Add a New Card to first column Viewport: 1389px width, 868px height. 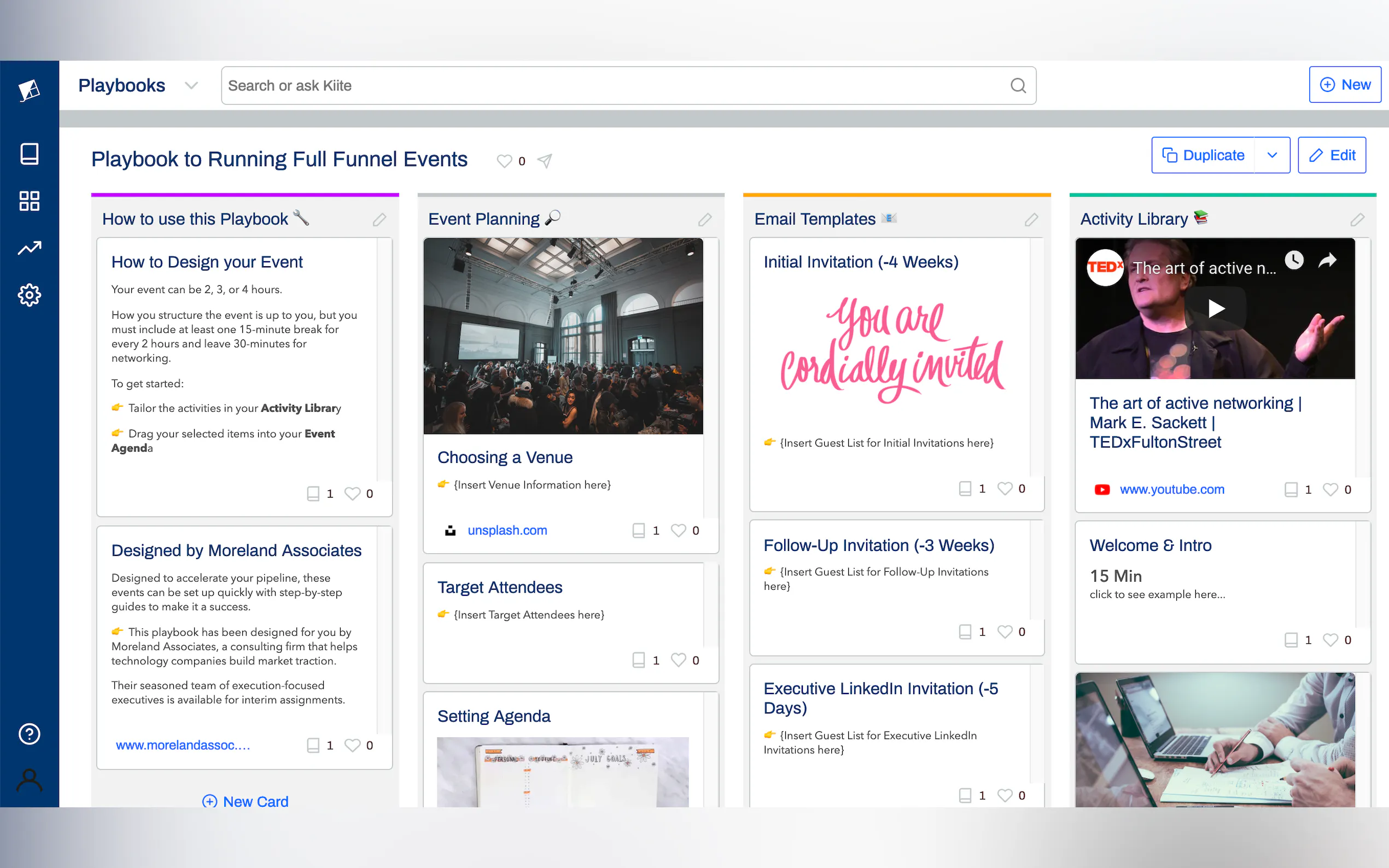(245, 801)
